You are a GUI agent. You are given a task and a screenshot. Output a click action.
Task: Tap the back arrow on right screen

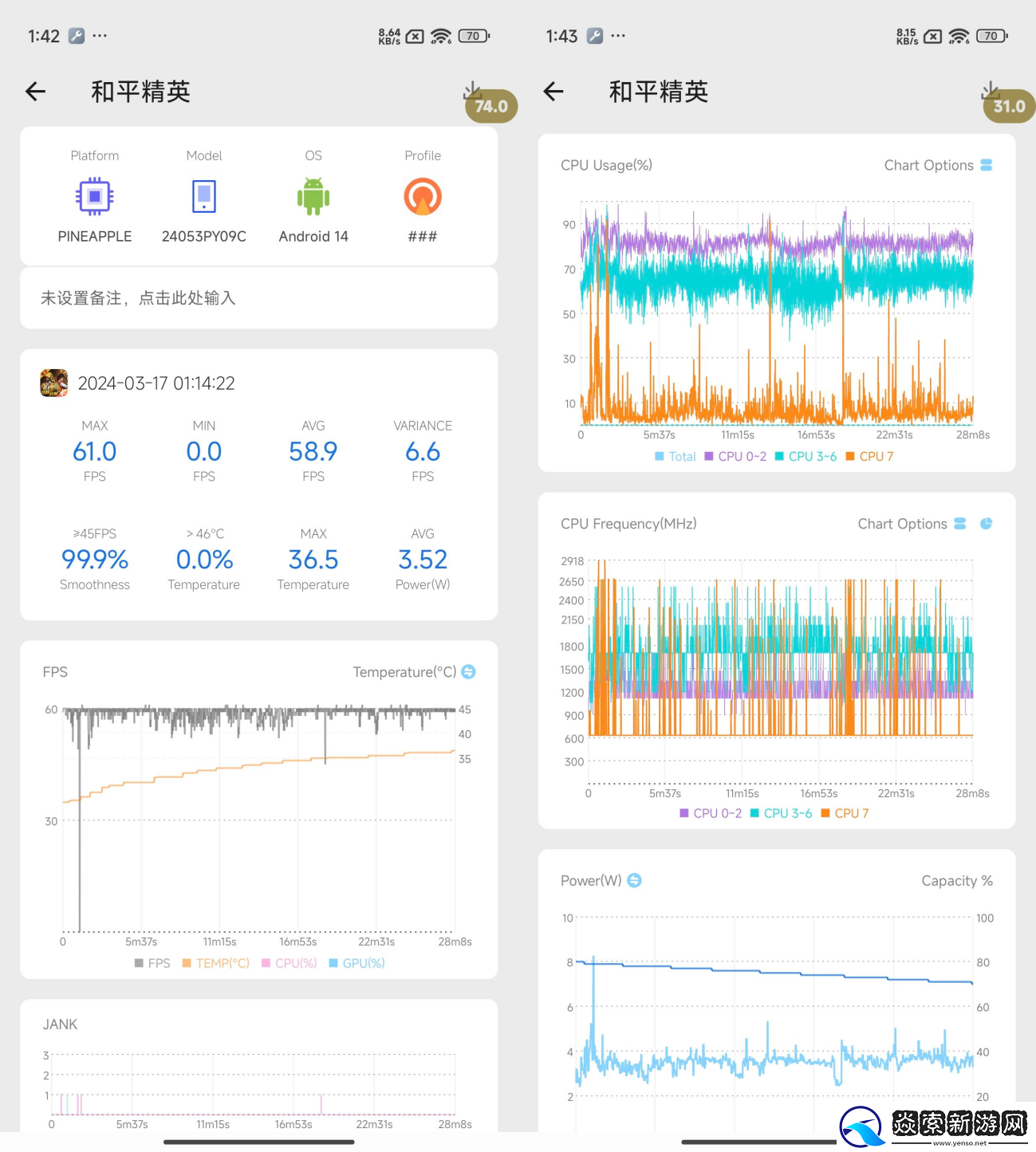(x=553, y=92)
